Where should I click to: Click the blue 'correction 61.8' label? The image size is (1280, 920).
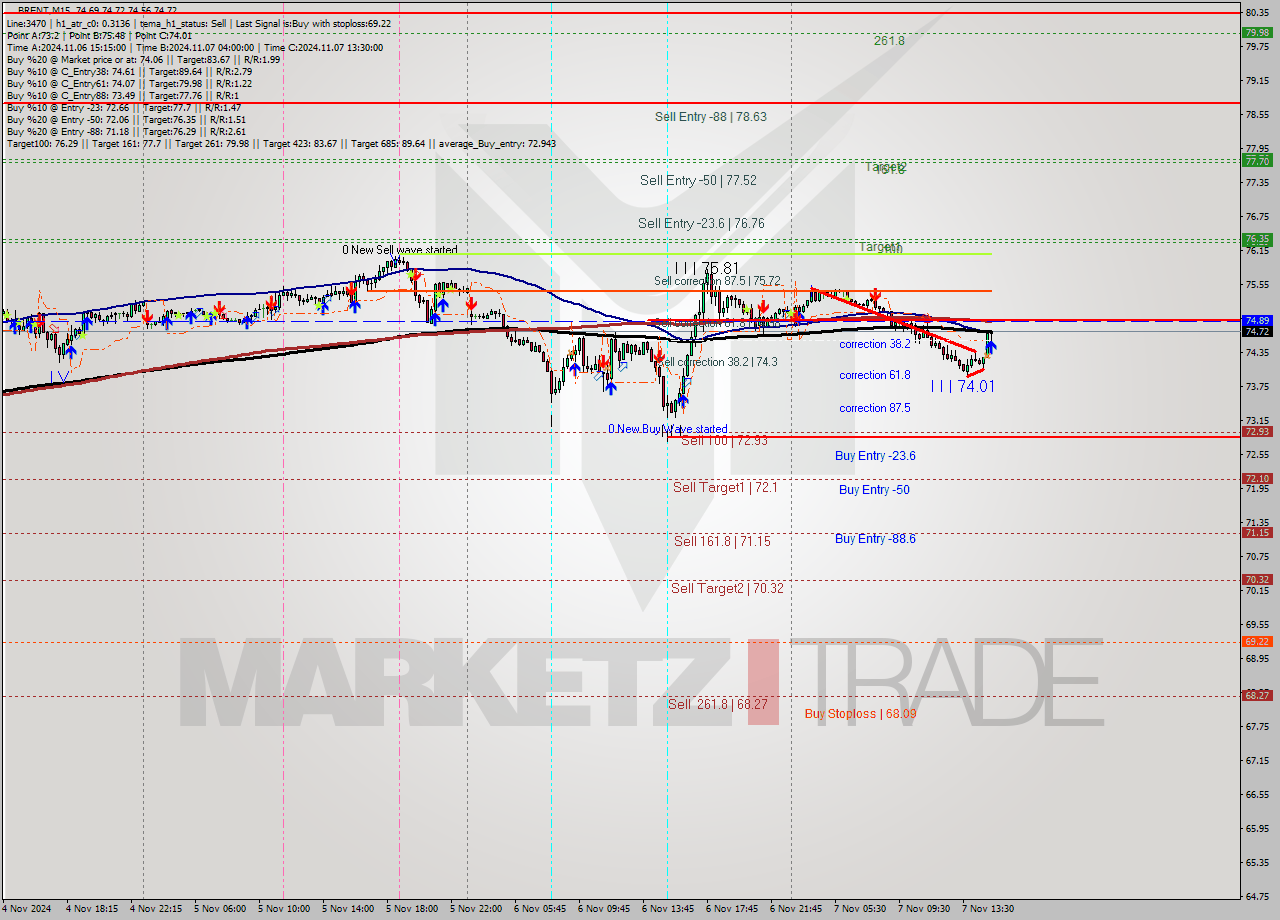875,375
